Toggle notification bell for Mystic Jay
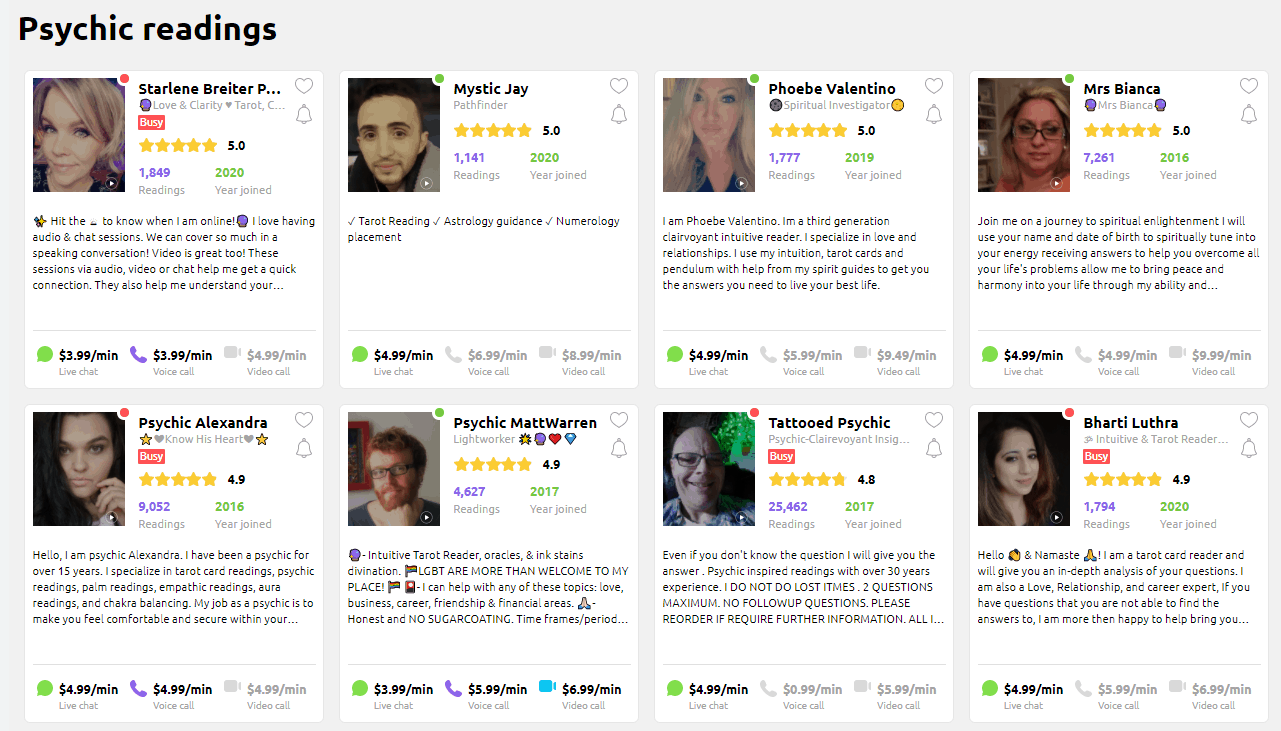The image size is (1281, 731). point(619,114)
